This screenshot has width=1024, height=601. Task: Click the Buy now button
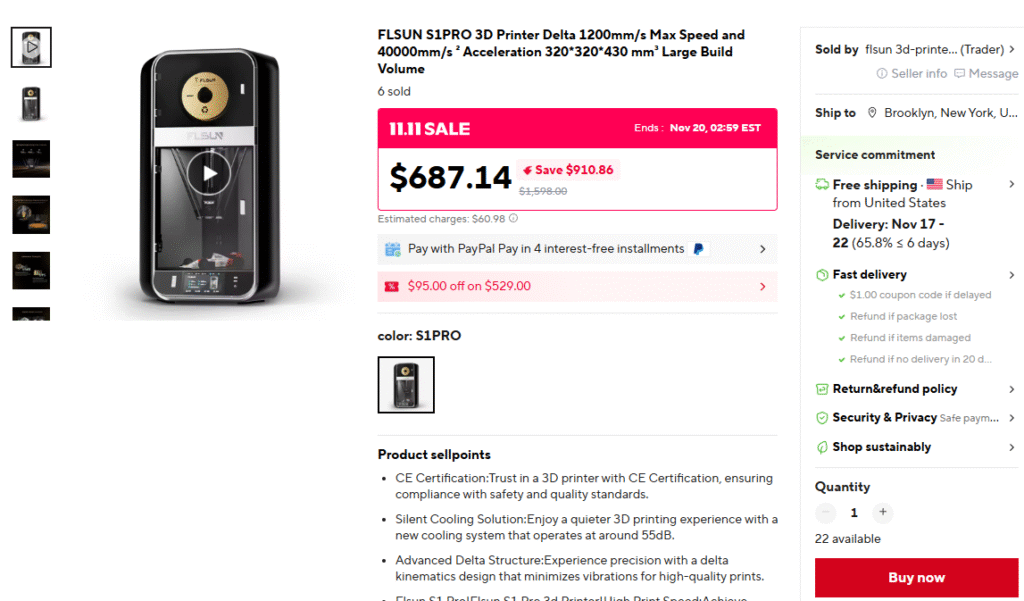(x=916, y=578)
